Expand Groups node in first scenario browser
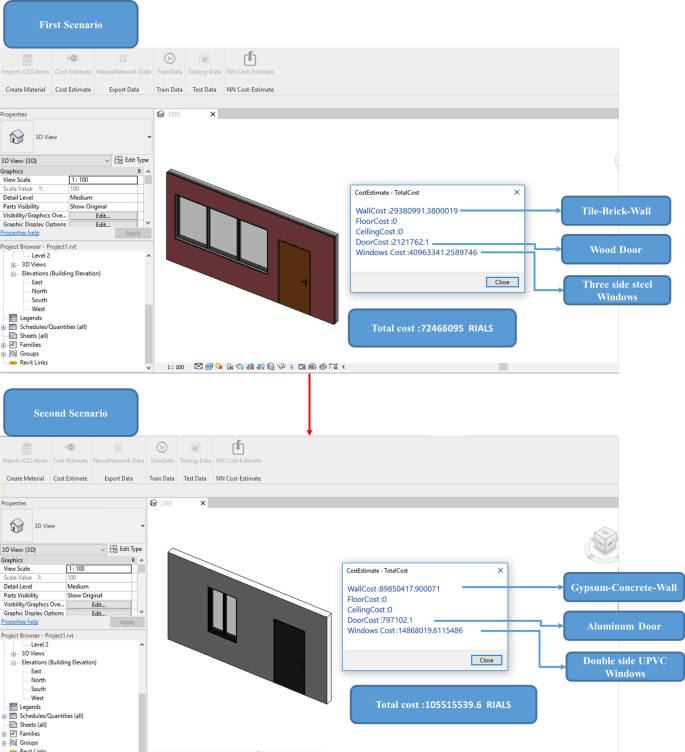The image size is (685, 752). [x=3, y=354]
